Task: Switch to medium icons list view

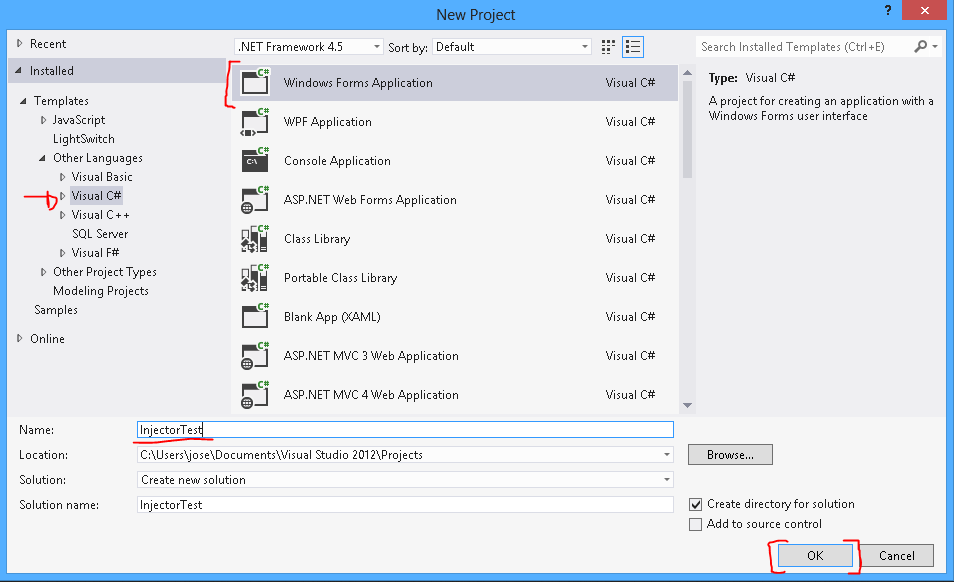Action: (632, 47)
